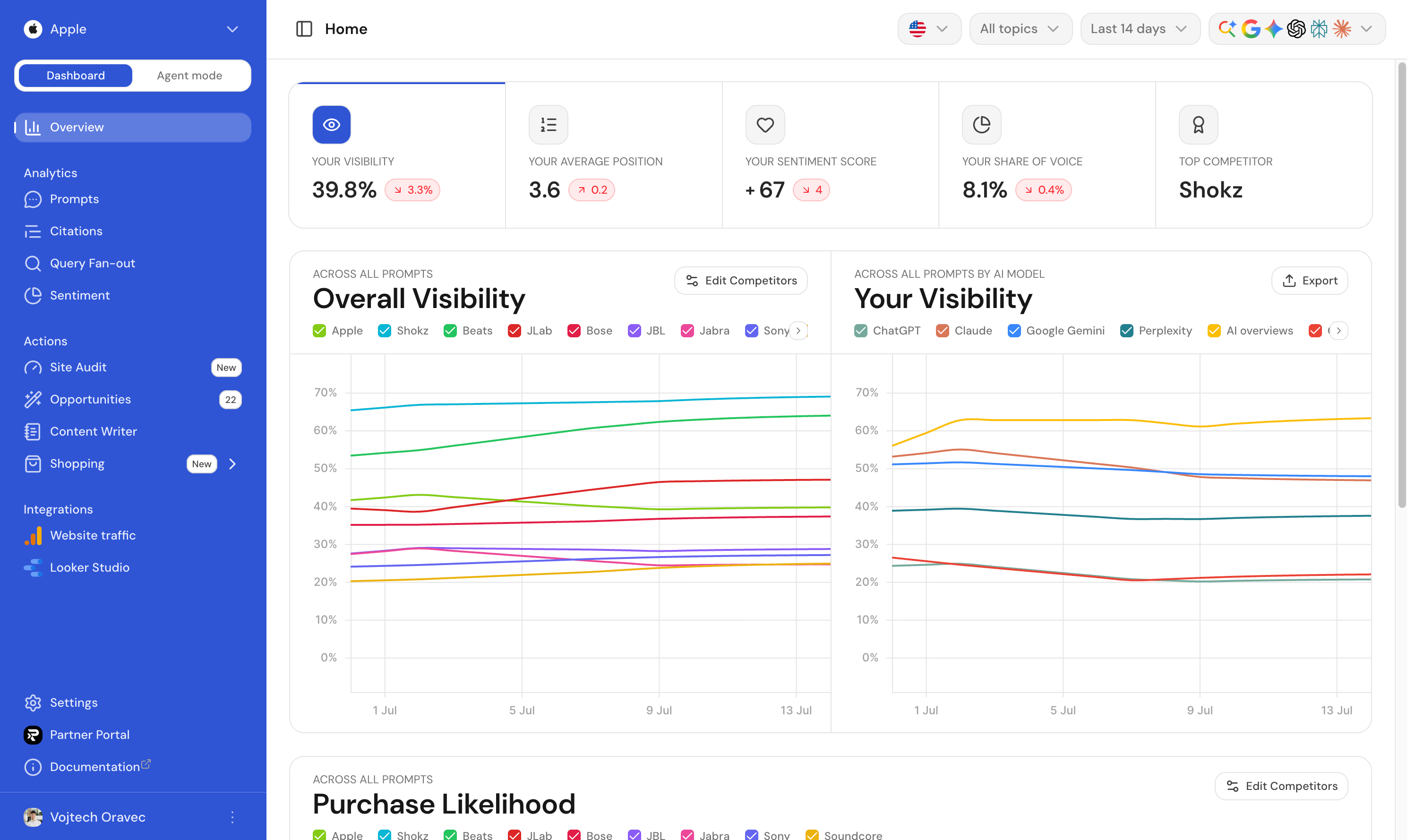The height and width of the screenshot is (840, 1407).
Task: Click the Prompts chat bubble icon
Action: pyautogui.click(x=33, y=199)
